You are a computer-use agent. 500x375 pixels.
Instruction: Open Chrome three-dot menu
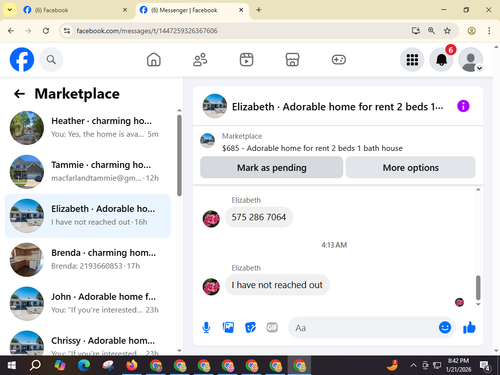pyautogui.click(x=489, y=31)
